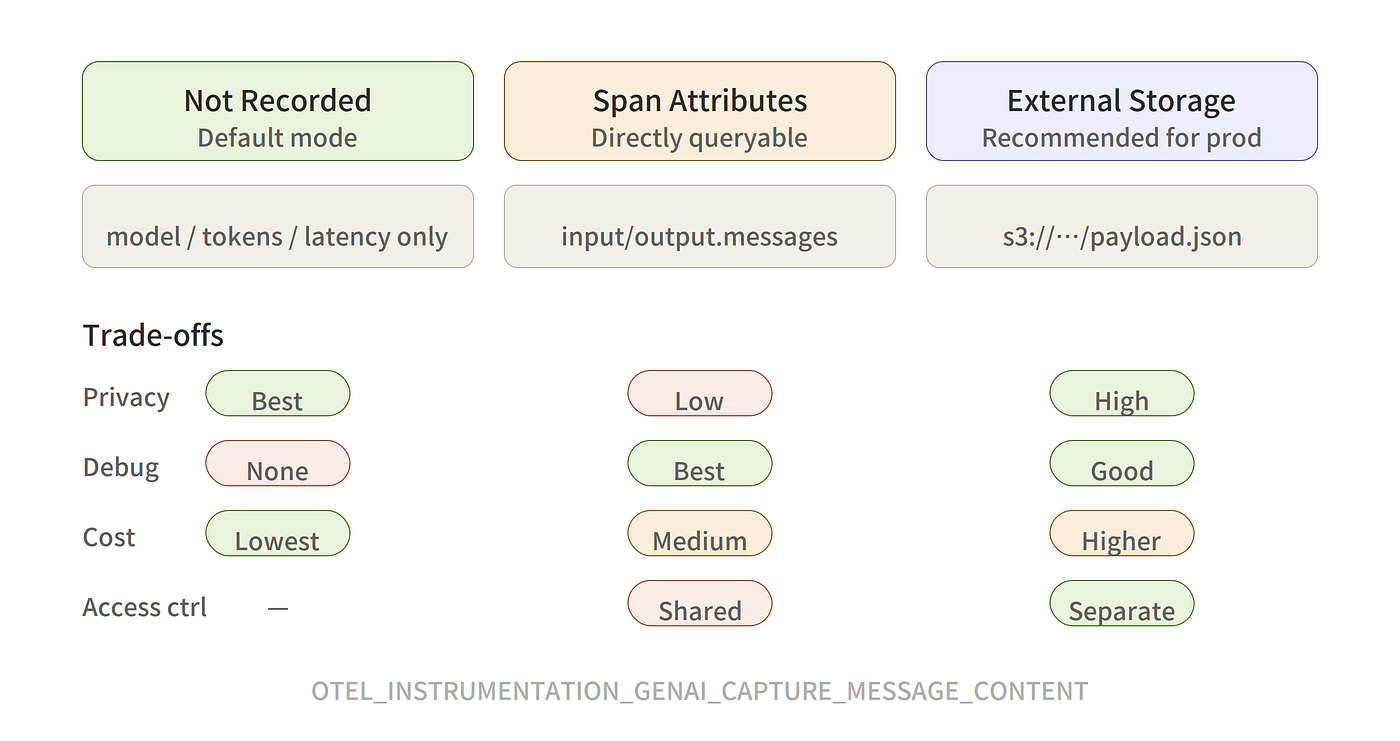Click the Privacy High pill
The image size is (1400, 741).
pyautogui.click(x=1121, y=393)
